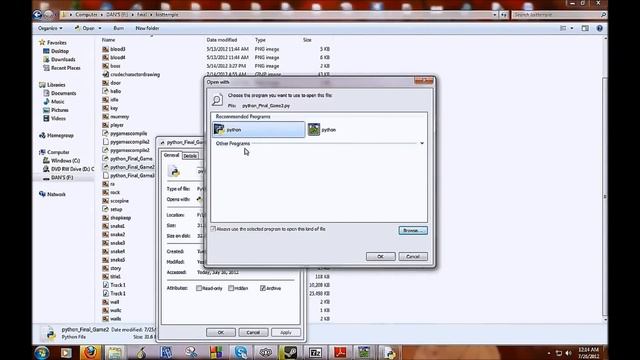
Task: Toggle the preview pane icon in Explorer toolbar
Action: [x=585, y=28]
